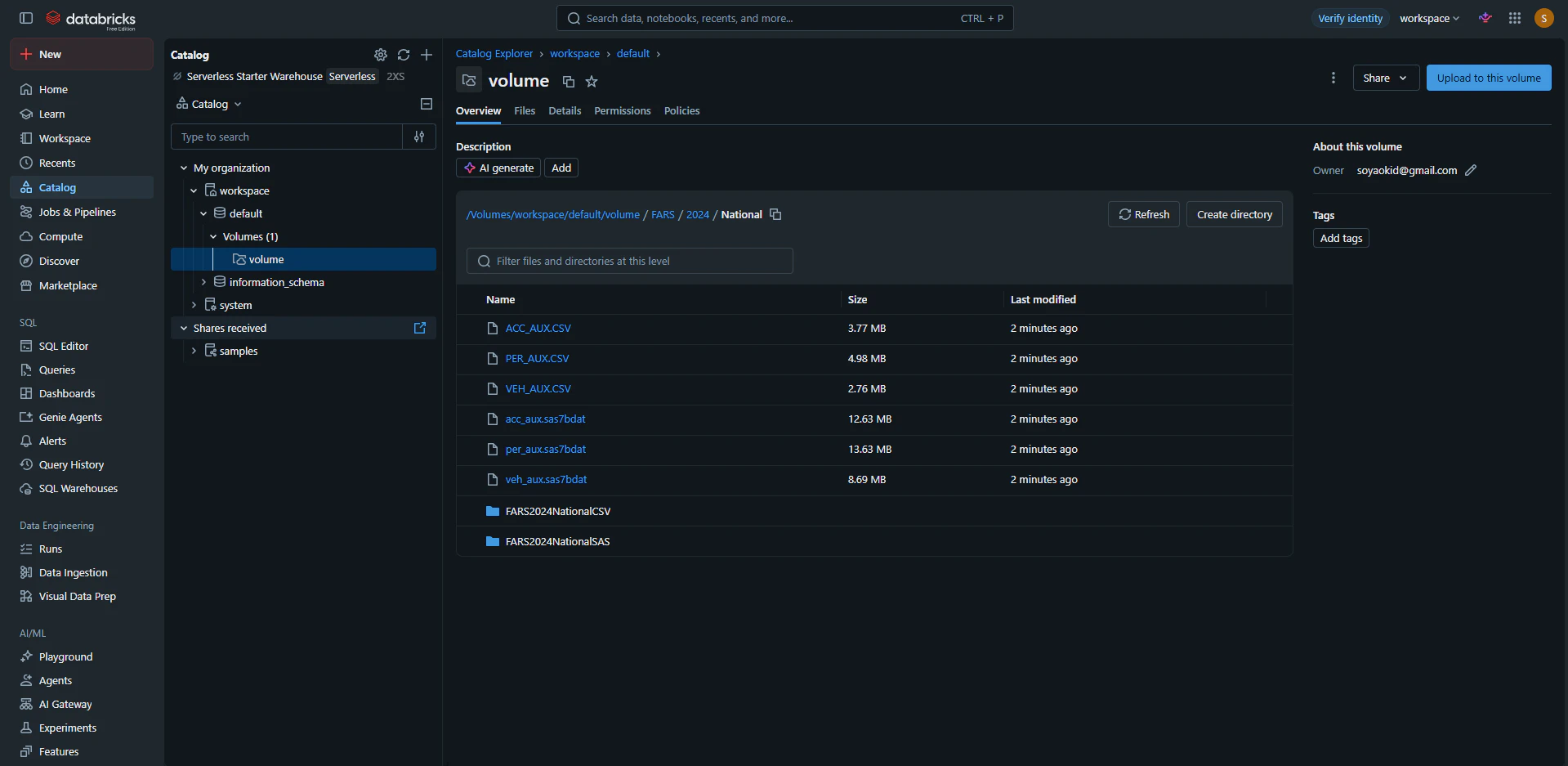Open the Catalog view selector dropdown

pyautogui.click(x=209, y=104)
